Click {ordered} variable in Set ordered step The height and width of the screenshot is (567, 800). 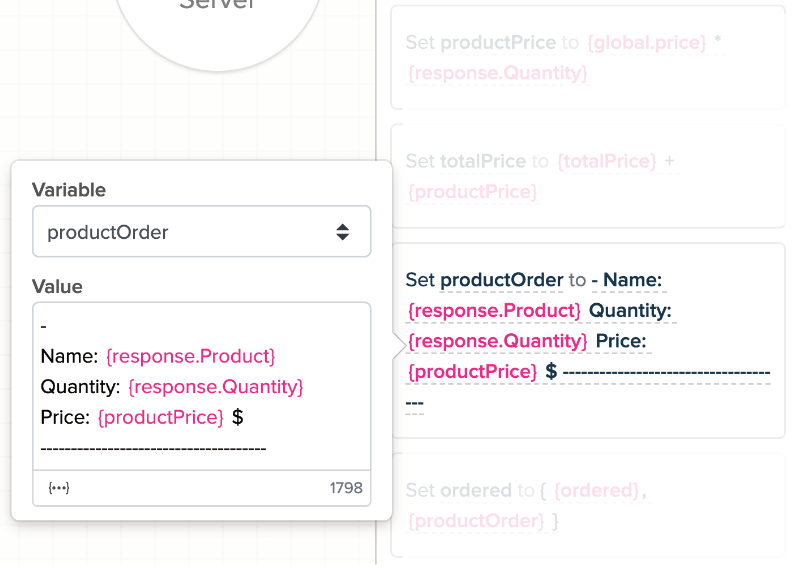tap(596, 490)
